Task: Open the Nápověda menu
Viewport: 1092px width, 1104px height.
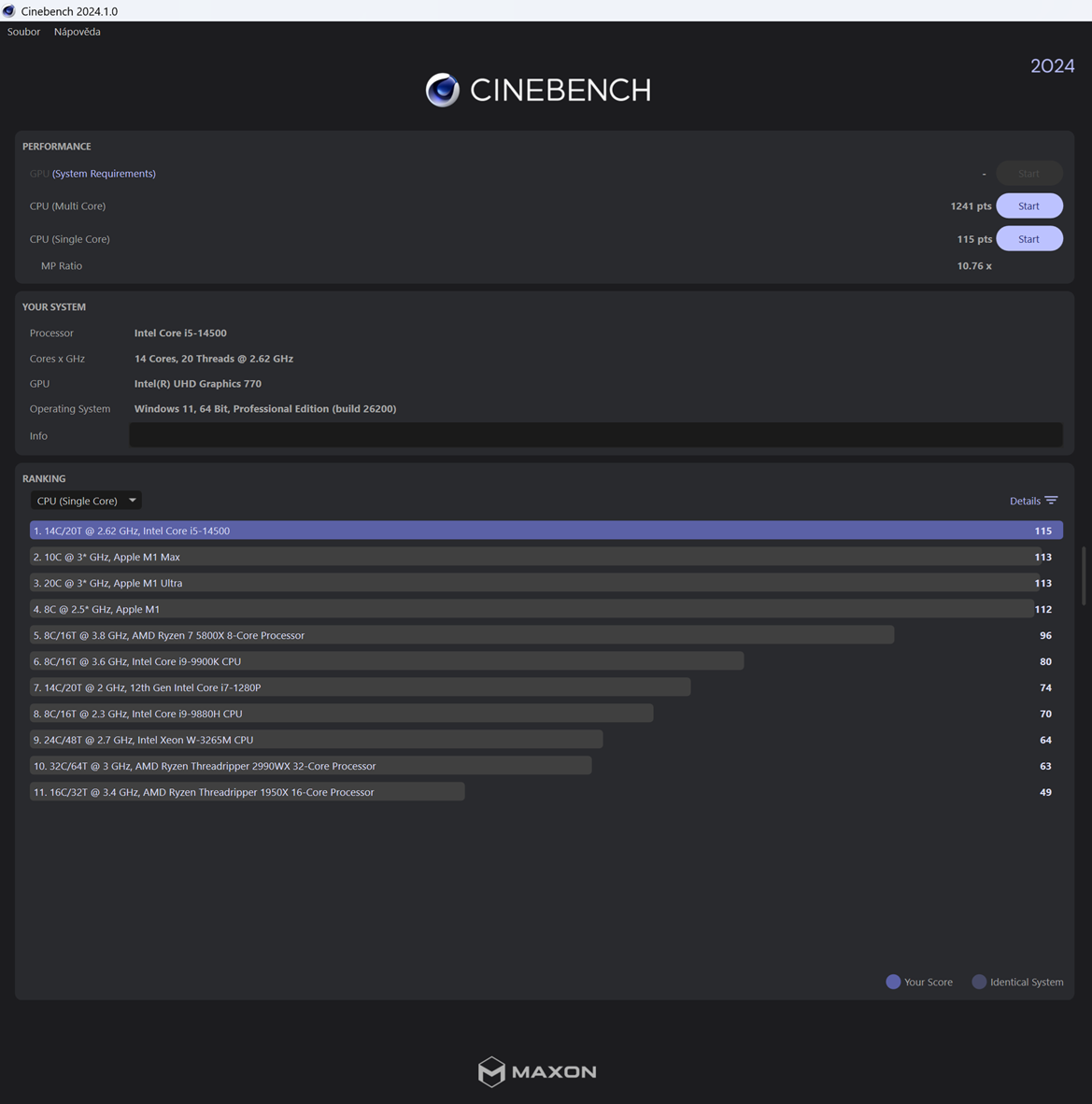Action: pyautogui.click(x=77, y=32)
